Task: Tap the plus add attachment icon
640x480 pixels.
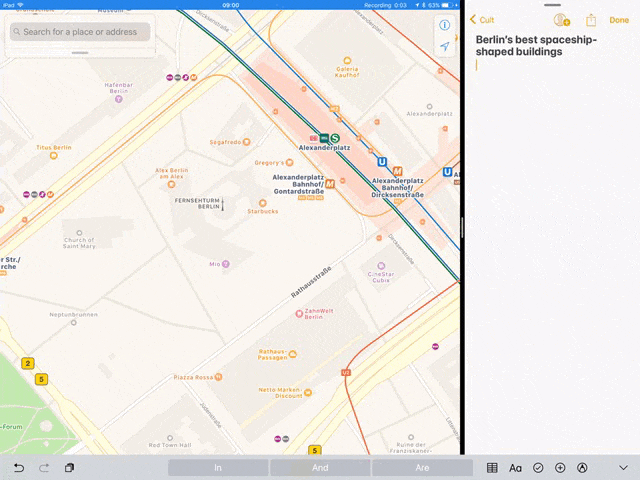Action: pyautogui.click(x=560, y=468)
